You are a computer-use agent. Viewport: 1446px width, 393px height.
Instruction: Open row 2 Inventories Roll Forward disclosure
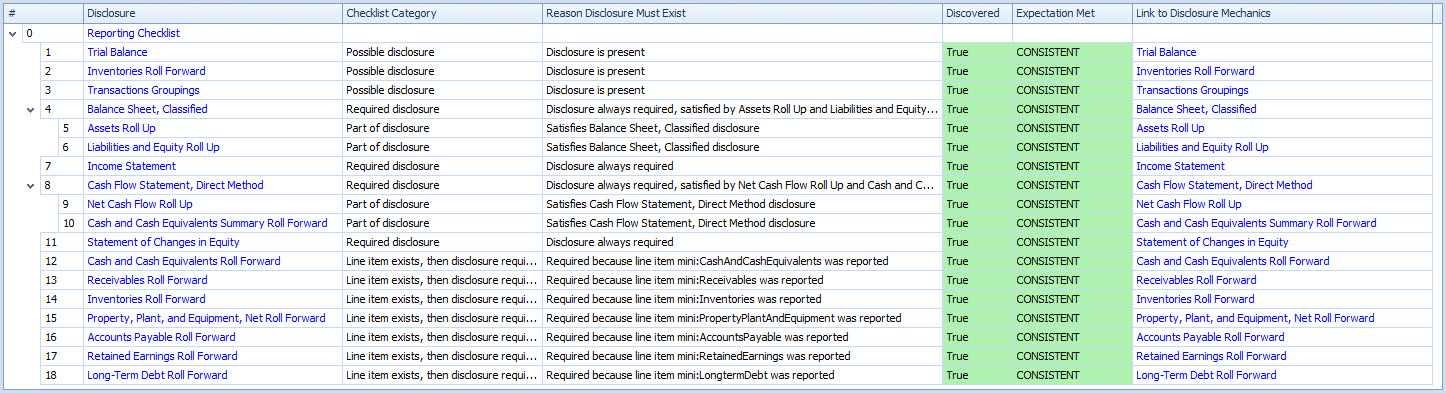click(146, 71)
